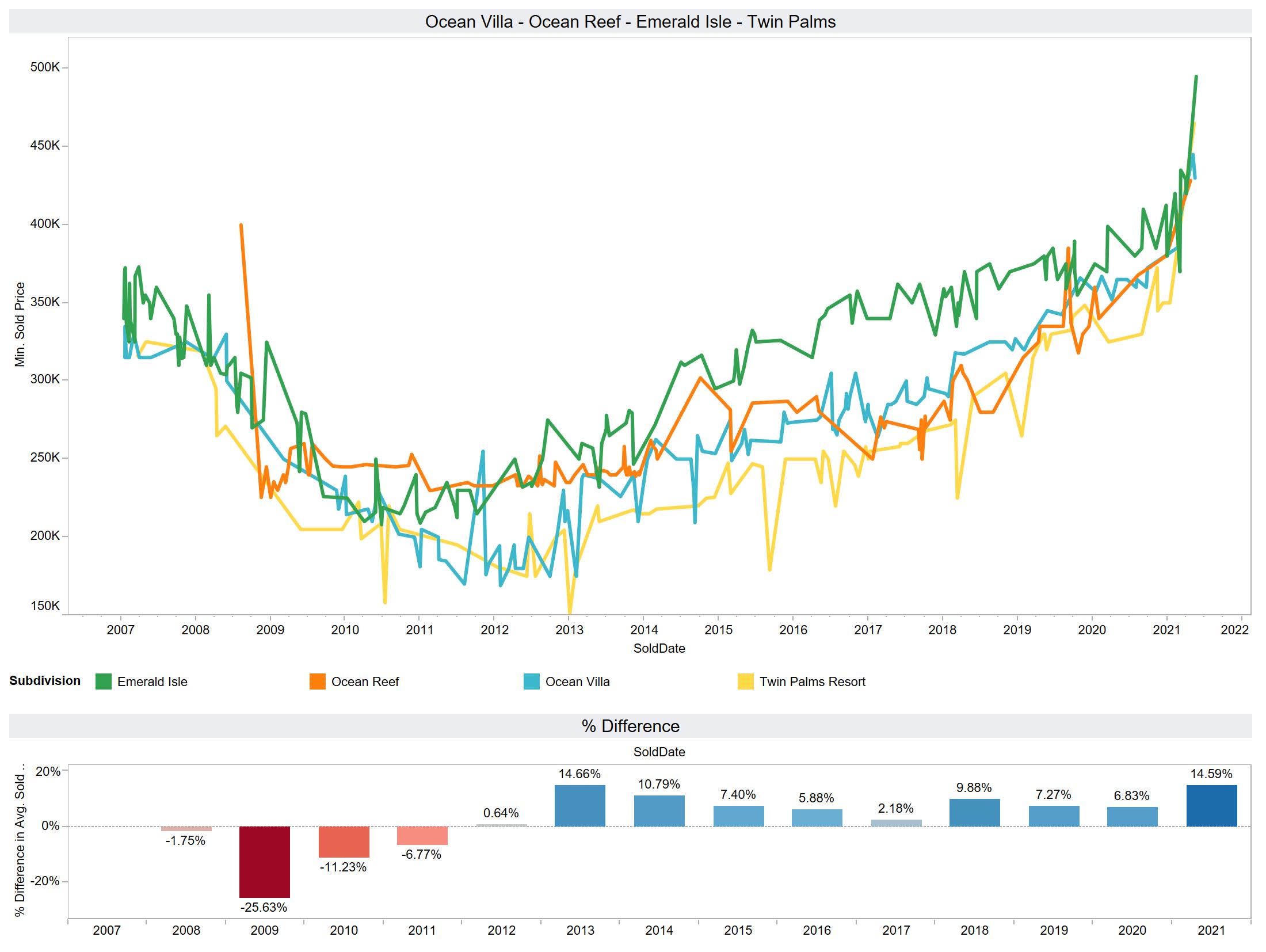Select the Emerald Isle green legend swatch
The image size is (1266, 952).
pos(104,682)
